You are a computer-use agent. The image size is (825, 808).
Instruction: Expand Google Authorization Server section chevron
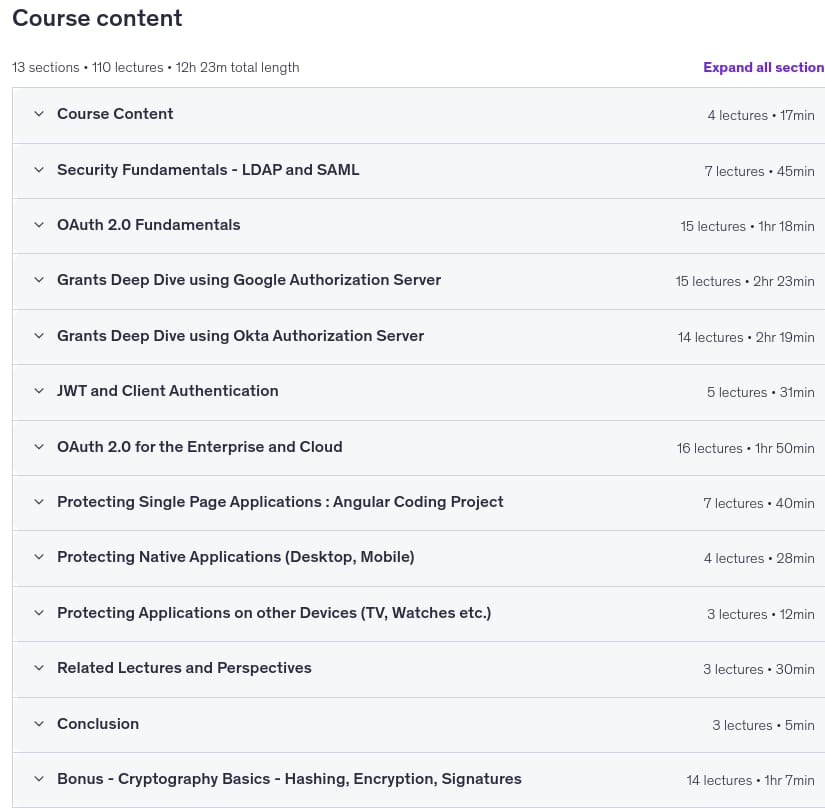pyautogui.click(x=39, y=280)
